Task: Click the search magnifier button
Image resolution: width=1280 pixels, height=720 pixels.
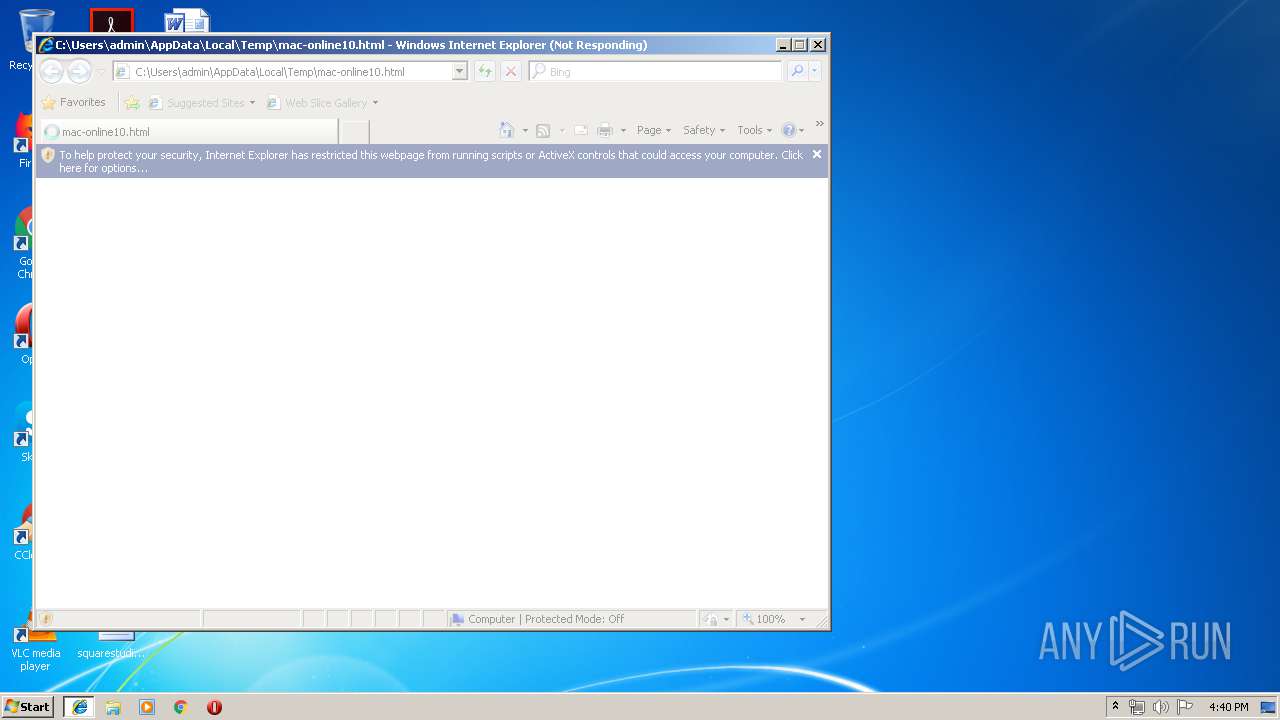Action: click(796, 71)
